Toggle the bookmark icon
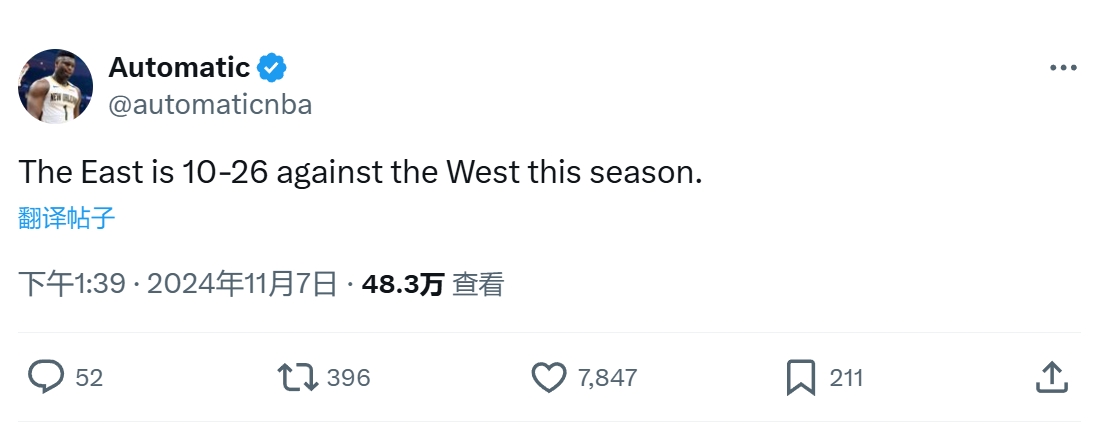Viewport: 1101px width, 428px height. pyautogui.click(x=800, y=377)
